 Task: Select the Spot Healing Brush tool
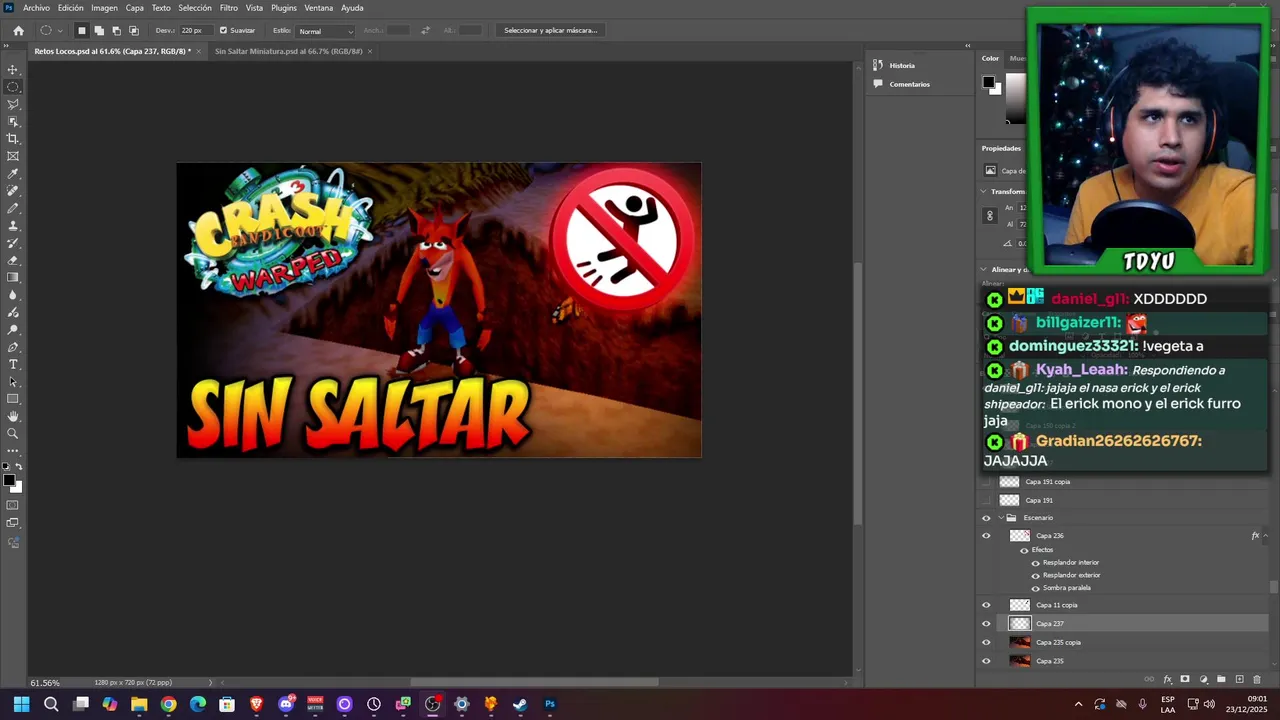(13, 191)
